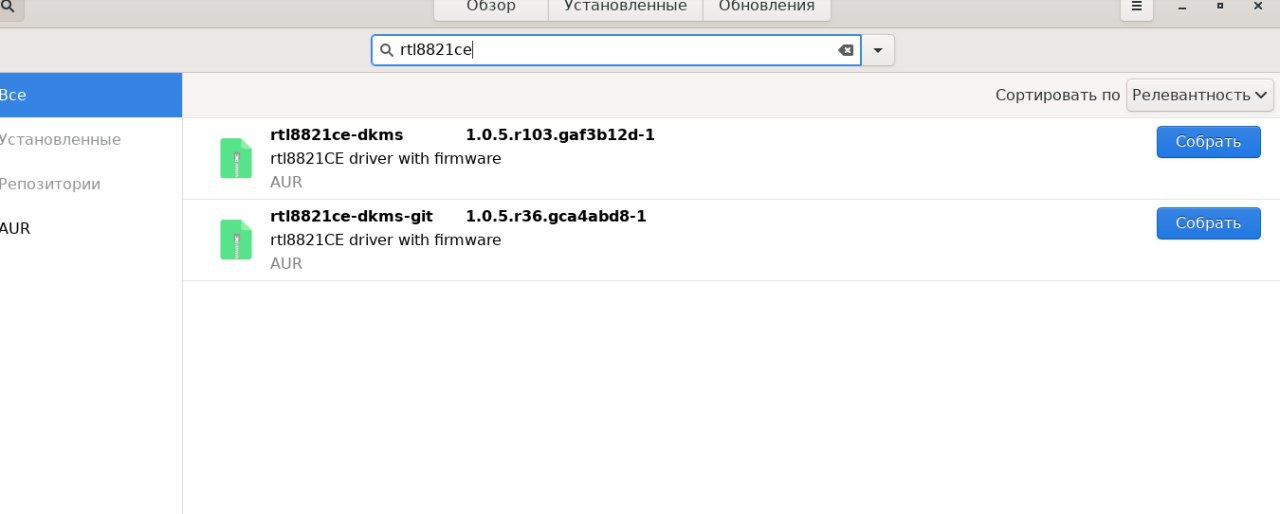The width and height of the screenshot is (1280, 514).
Task: Maximize the package manager window
Action: point(1220,7)
